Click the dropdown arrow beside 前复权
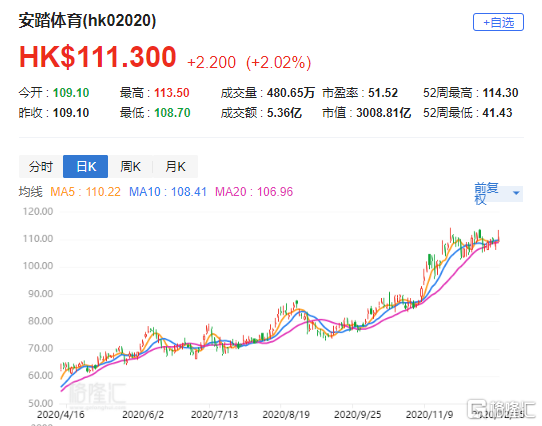Viewport: 542px width, 426px height. (x=516, y=193)
